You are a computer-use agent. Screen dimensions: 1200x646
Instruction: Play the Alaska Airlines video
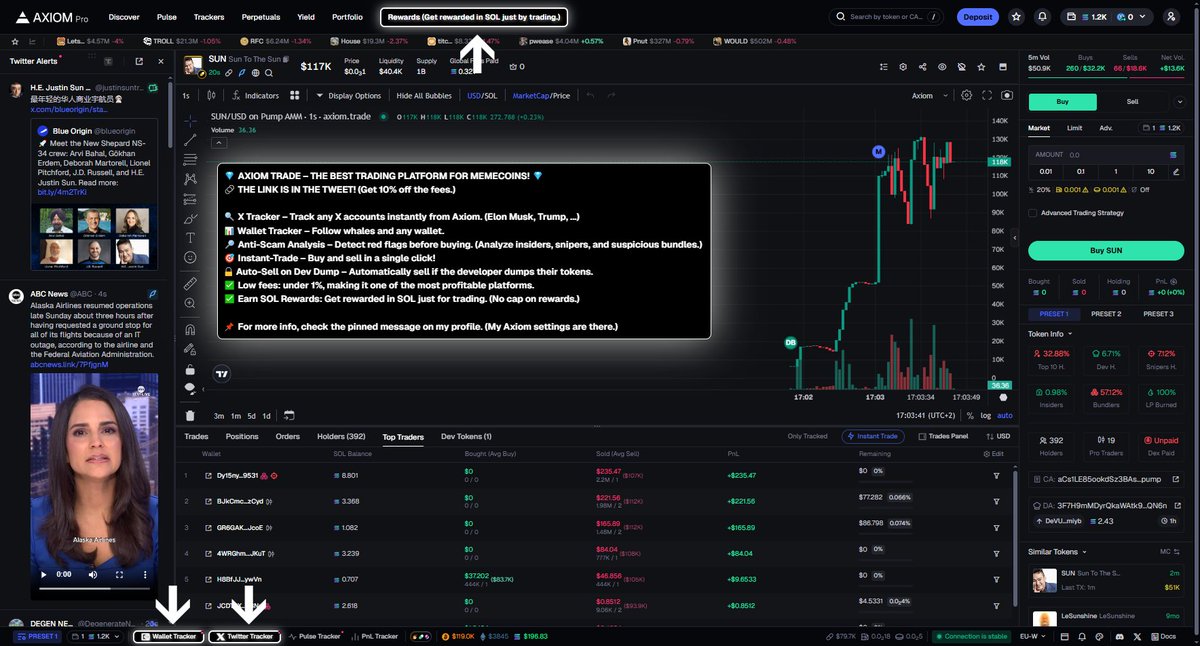point(43,575)
